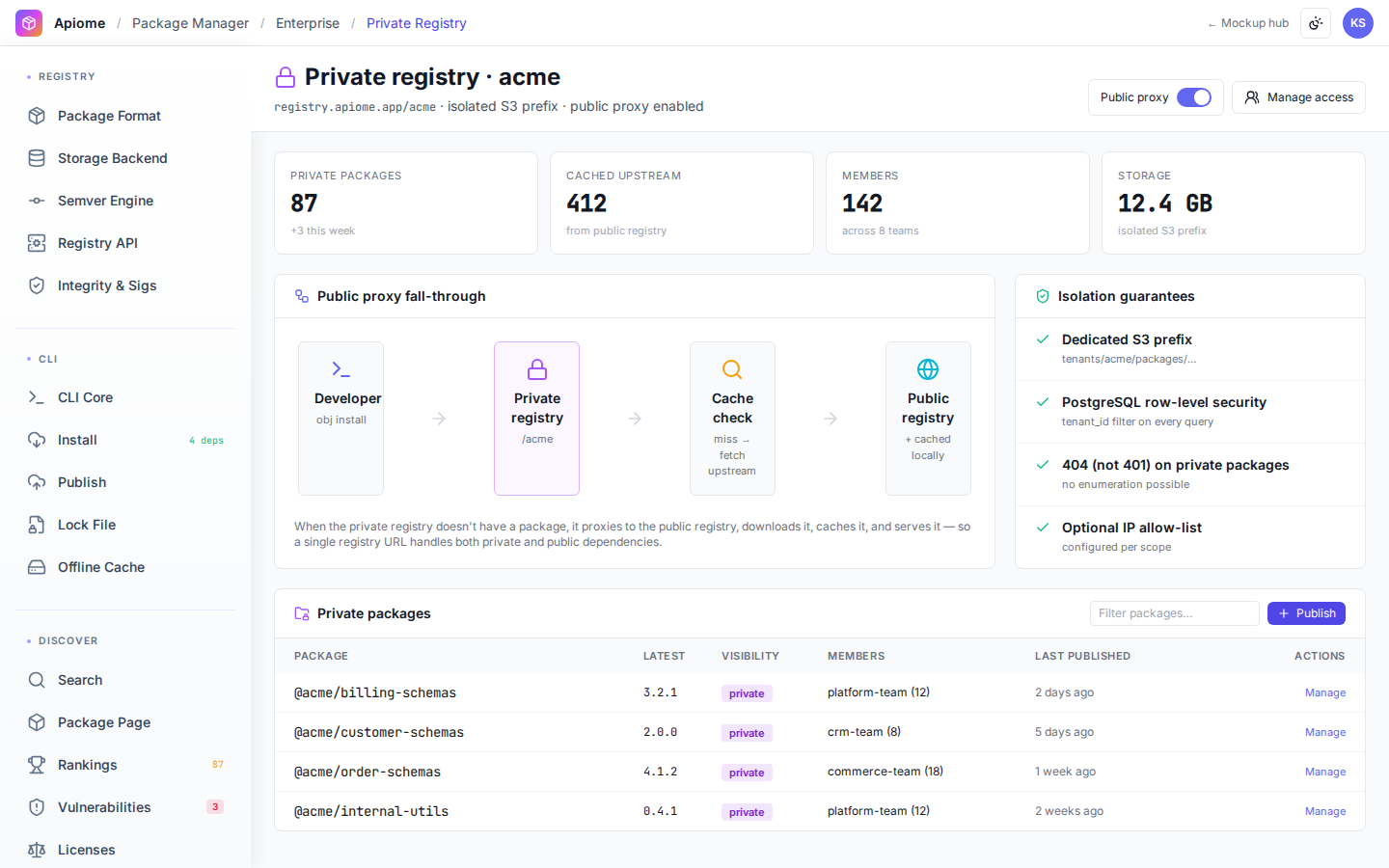
Task: Navigate to Rankings page
Action: [125, 765]
